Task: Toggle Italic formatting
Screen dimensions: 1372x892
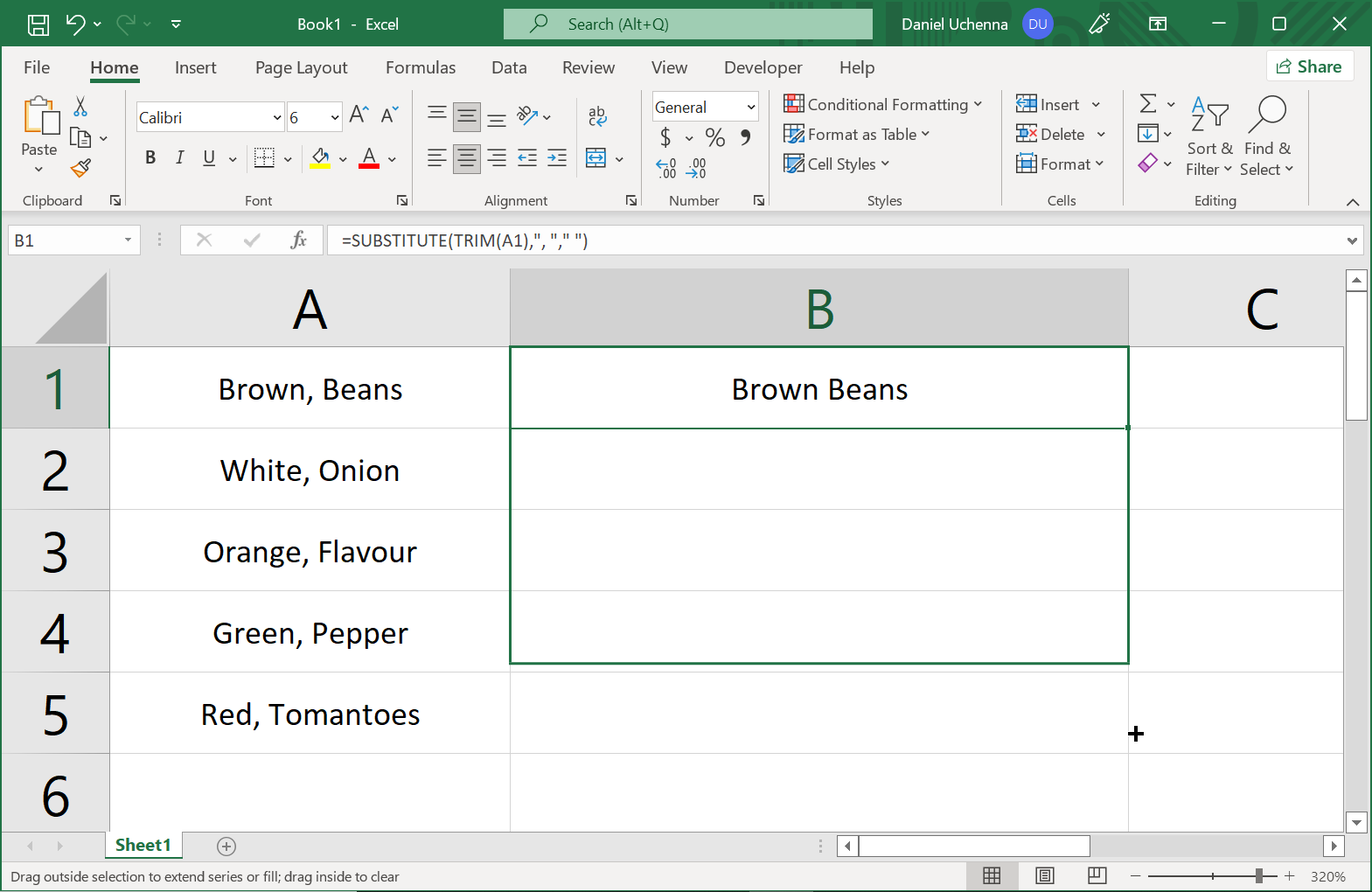Action: (x=179, y=157)
